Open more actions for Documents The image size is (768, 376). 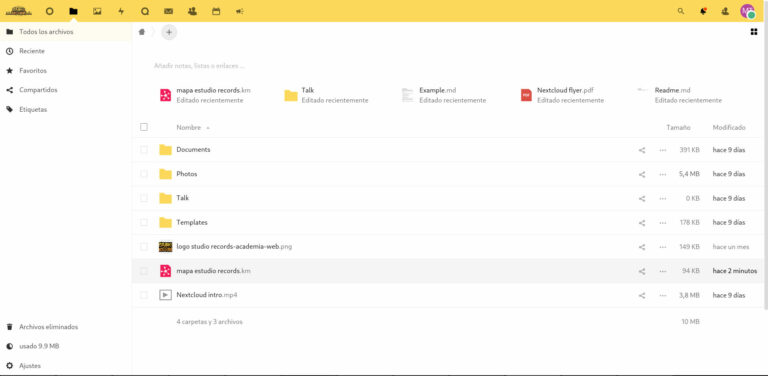coord(663,150)
